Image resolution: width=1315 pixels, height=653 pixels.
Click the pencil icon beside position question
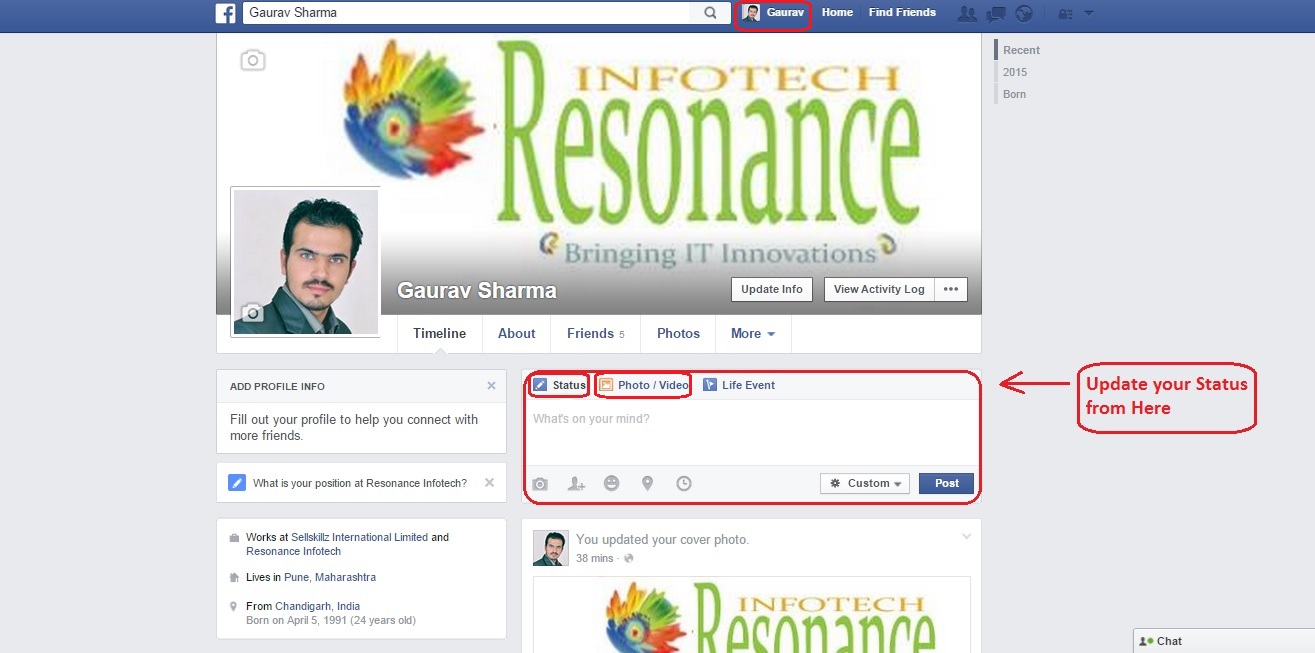pos(237,483)
